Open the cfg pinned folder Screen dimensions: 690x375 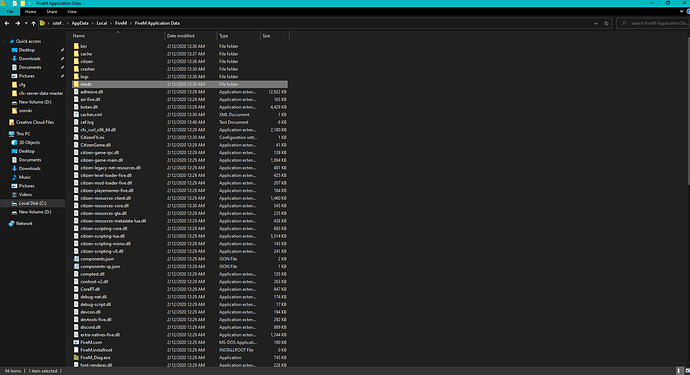pyautogui.click(x=22, y=85)
